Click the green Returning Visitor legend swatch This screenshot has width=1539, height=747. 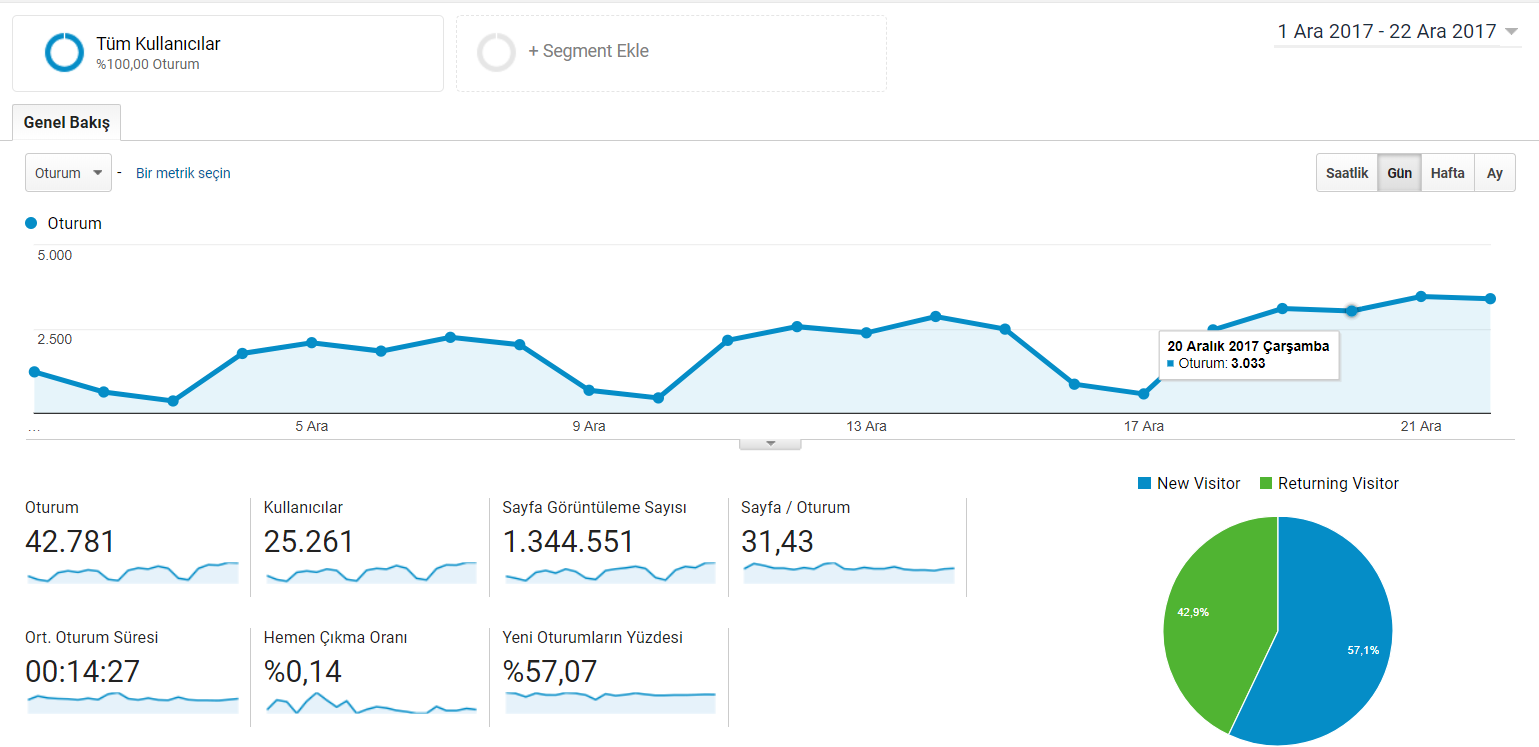coord(1265,484)
